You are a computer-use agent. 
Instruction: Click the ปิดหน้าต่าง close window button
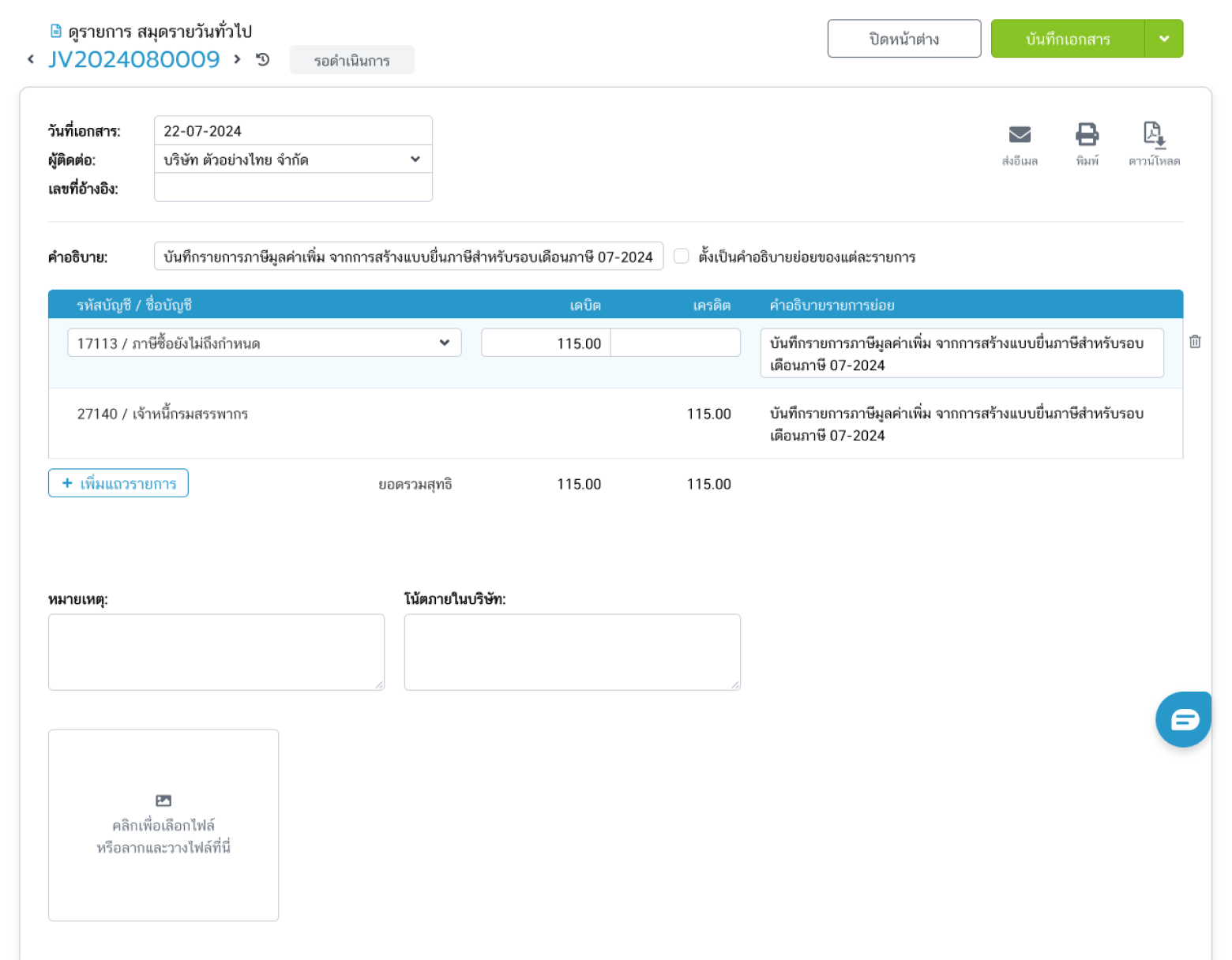[x=903, y=39]
